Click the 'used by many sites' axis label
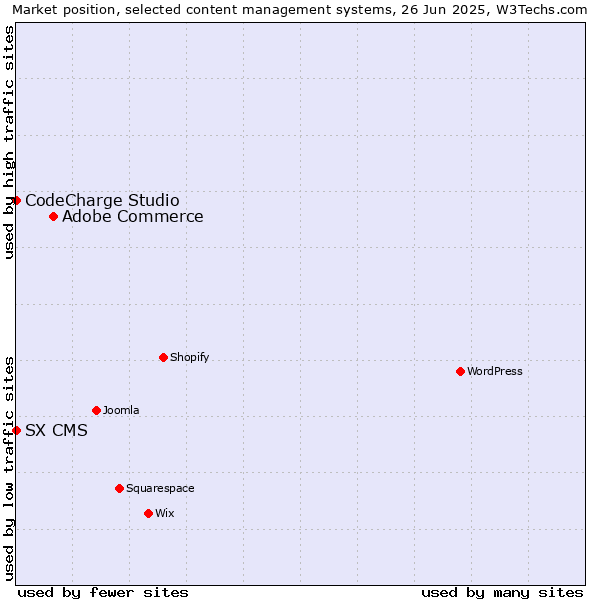600x600 pixels. click(502, 593)
